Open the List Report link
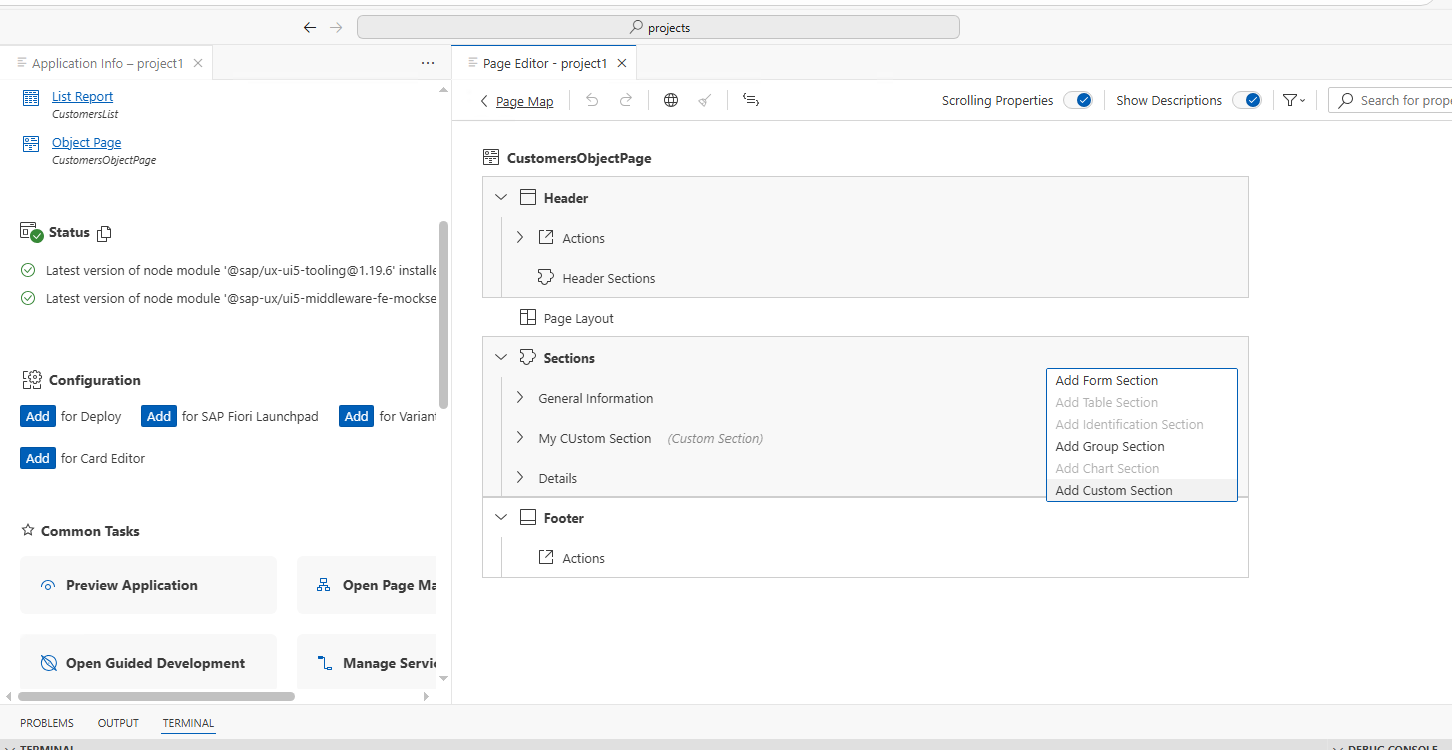 tap(82, 97)
